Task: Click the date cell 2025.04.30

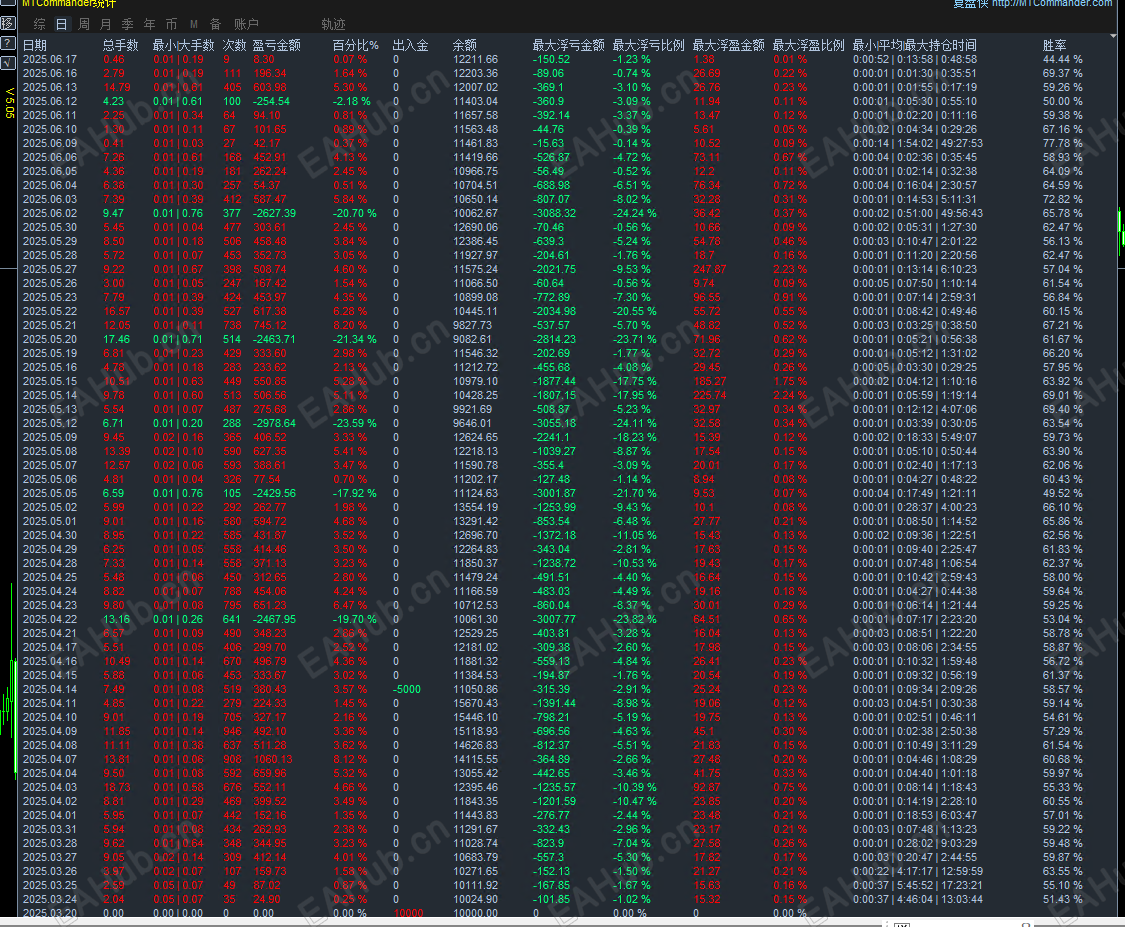Action: point(50,535)
